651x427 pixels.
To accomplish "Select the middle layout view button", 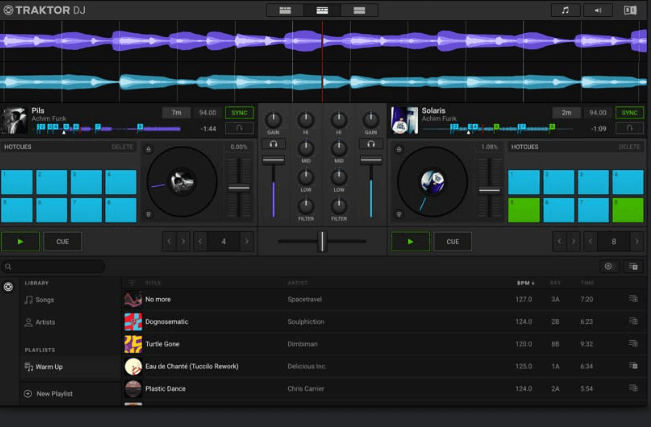I will (322, 10).
